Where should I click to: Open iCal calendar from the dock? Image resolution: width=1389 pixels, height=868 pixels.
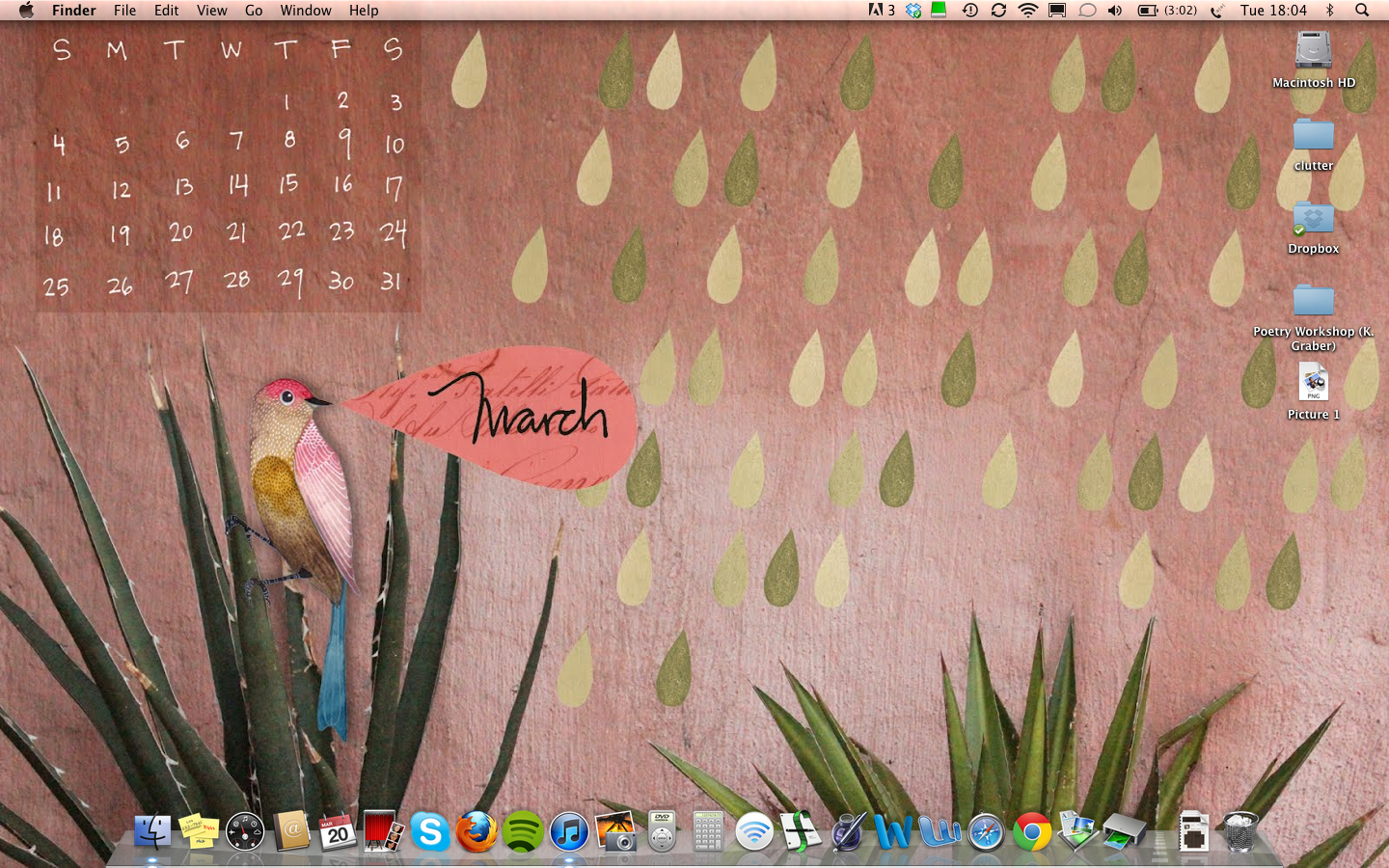(338, 831)
